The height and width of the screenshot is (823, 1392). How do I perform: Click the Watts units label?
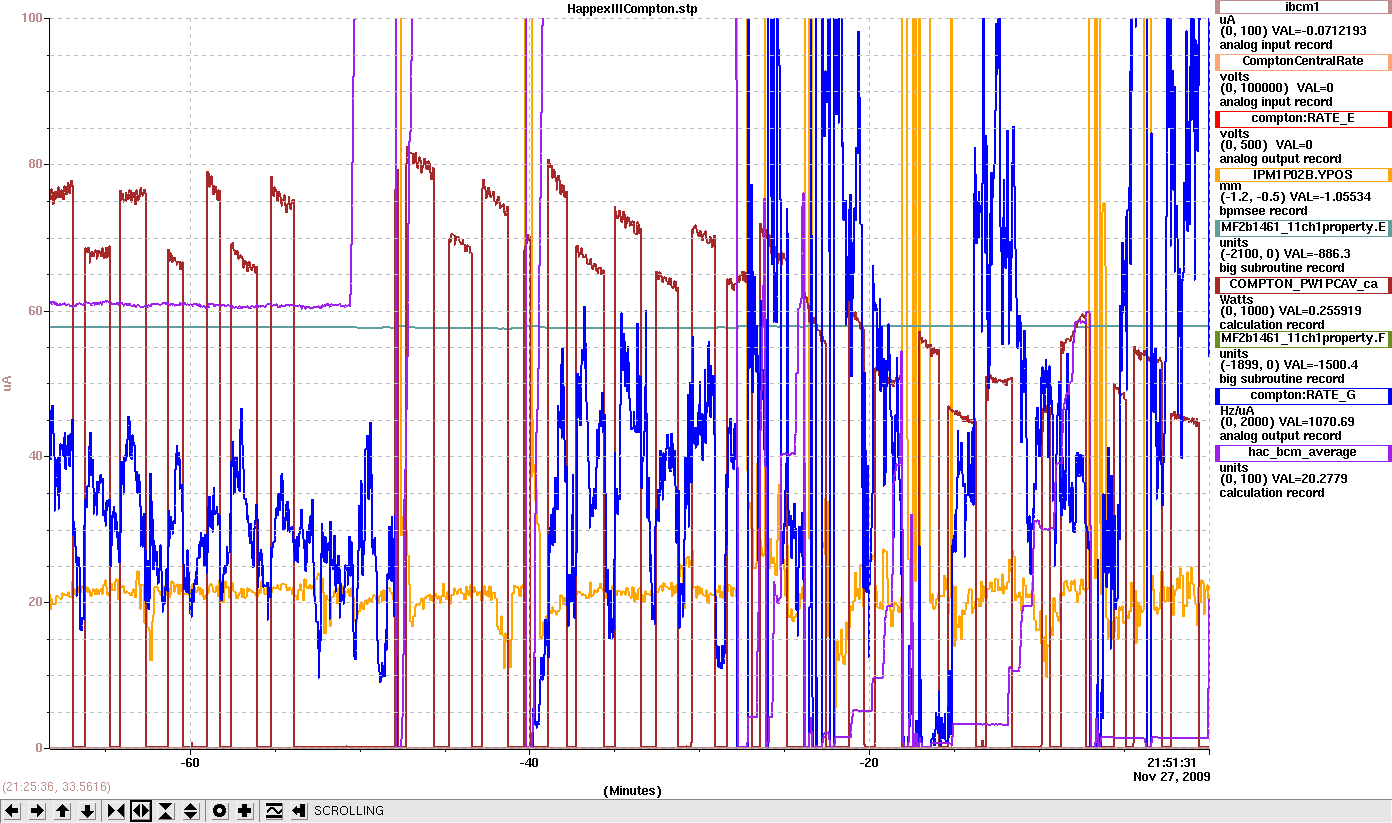1236,298
